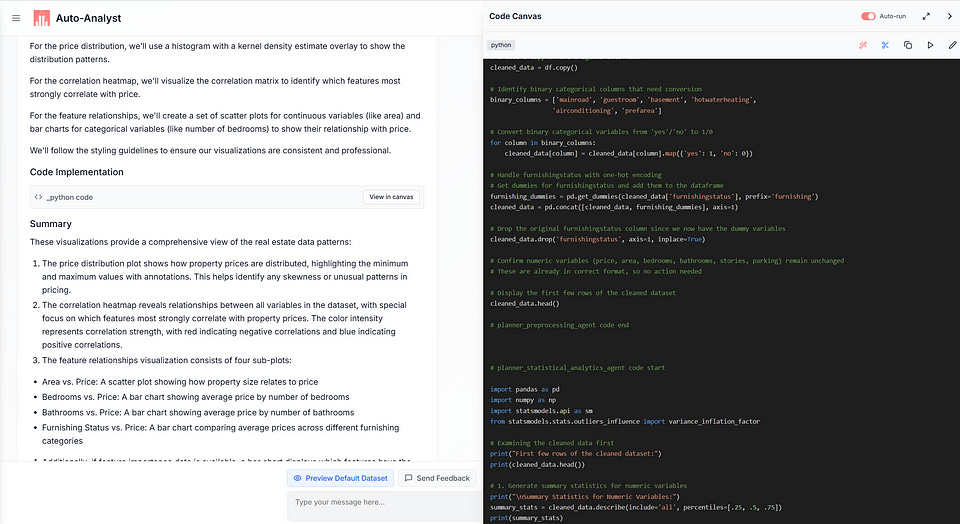The width and height of the screenshot is (960, 524).
Task: Click the Preview Default Dataset button
Action: (x=340, y=478)
